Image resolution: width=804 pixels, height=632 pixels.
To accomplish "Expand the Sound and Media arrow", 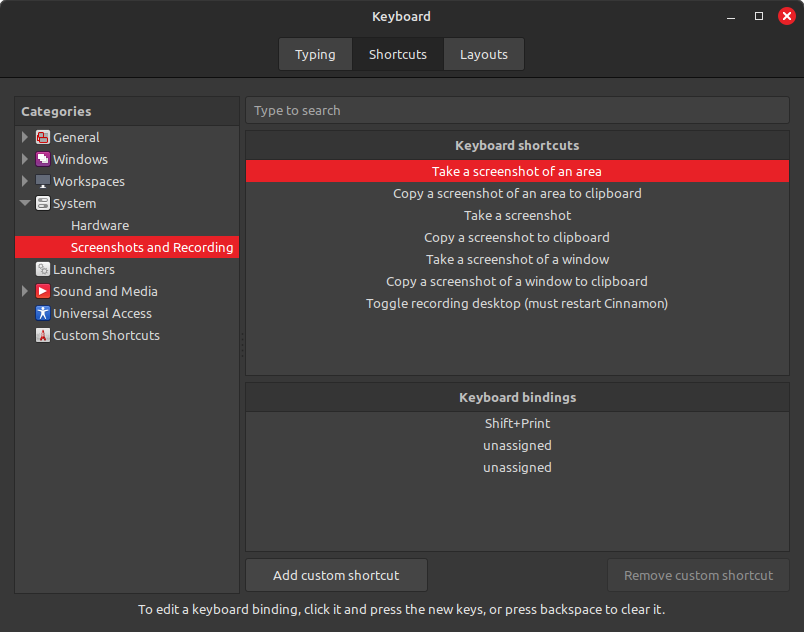I will [25, 292].
